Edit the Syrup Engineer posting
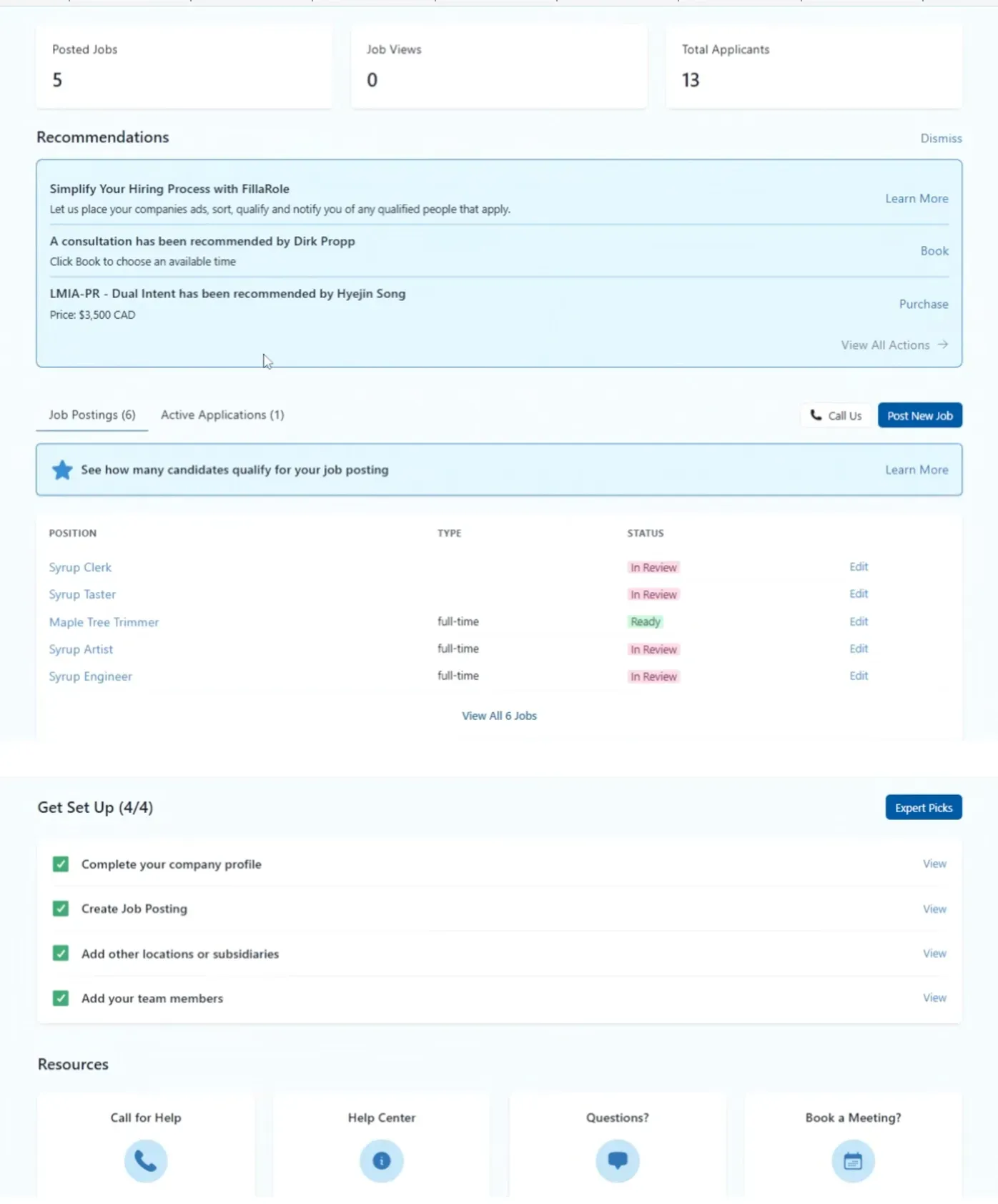 [859, 676]
